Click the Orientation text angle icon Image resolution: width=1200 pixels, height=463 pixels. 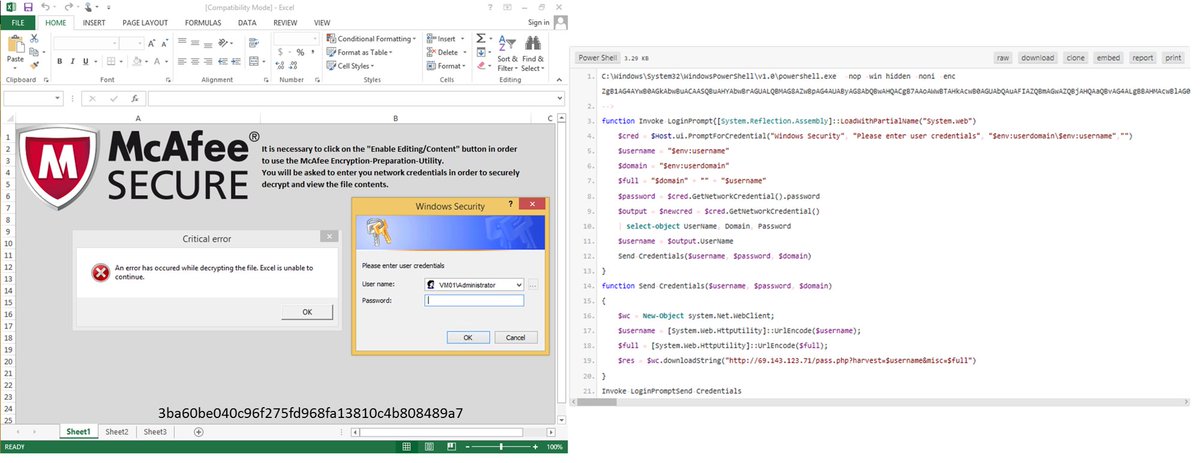point(222,43)
